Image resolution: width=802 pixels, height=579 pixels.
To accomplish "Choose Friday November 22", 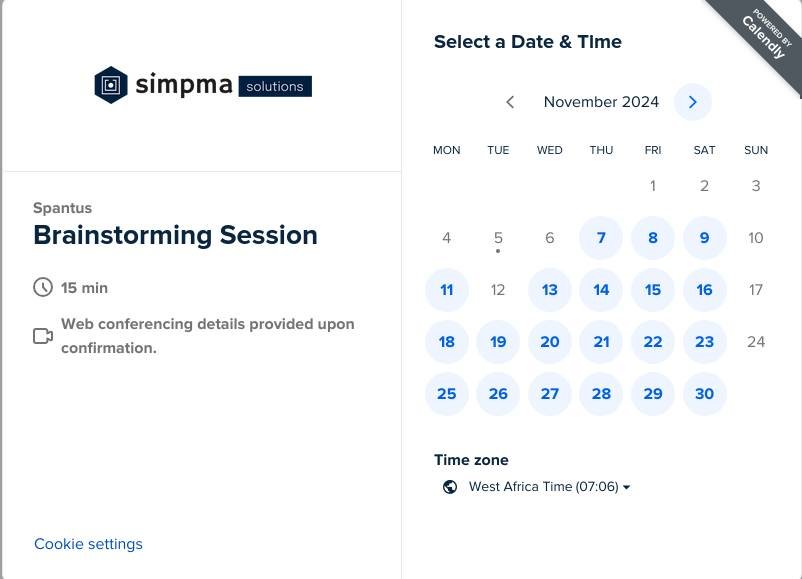I will [653, 342].
